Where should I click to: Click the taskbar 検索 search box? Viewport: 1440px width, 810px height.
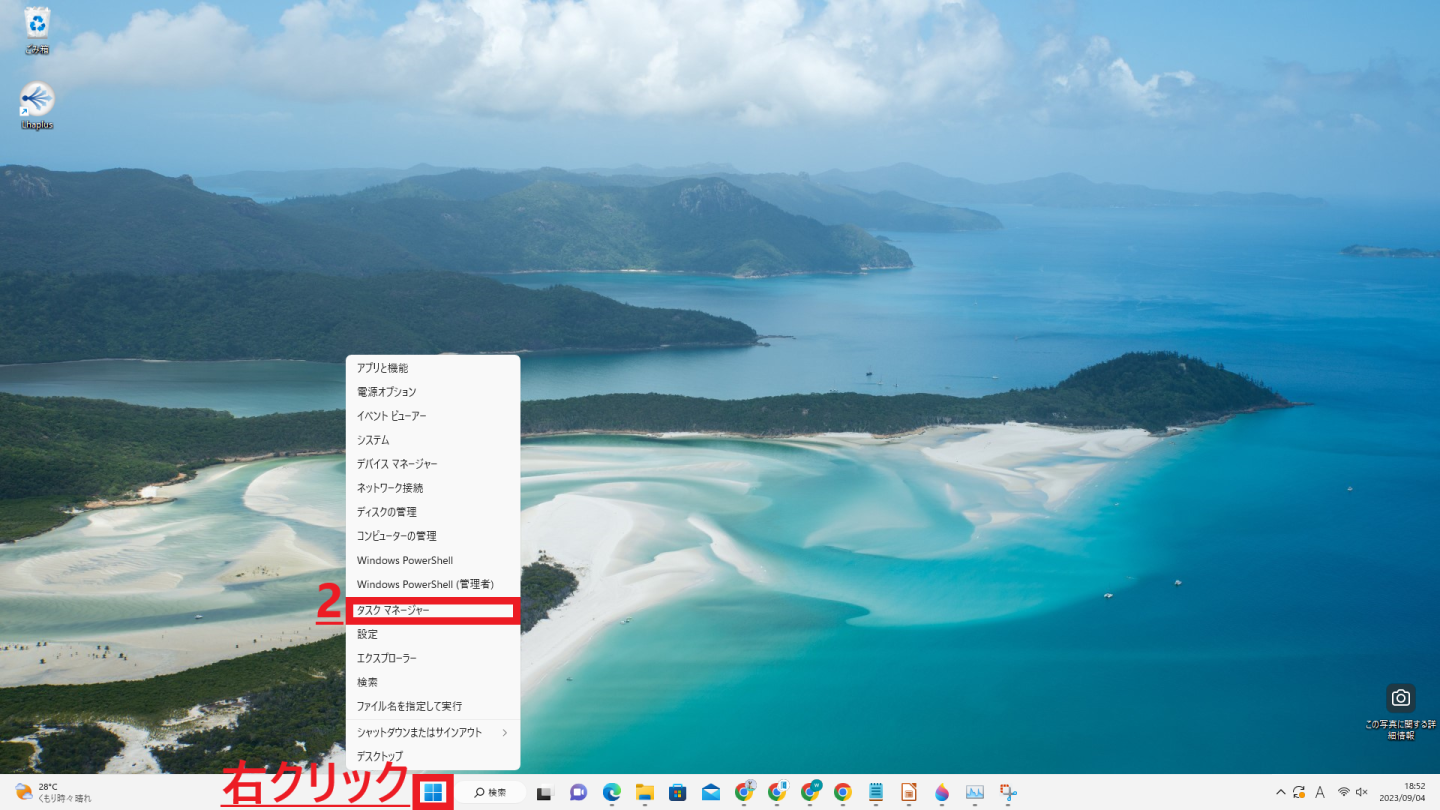tap(492, 792)
